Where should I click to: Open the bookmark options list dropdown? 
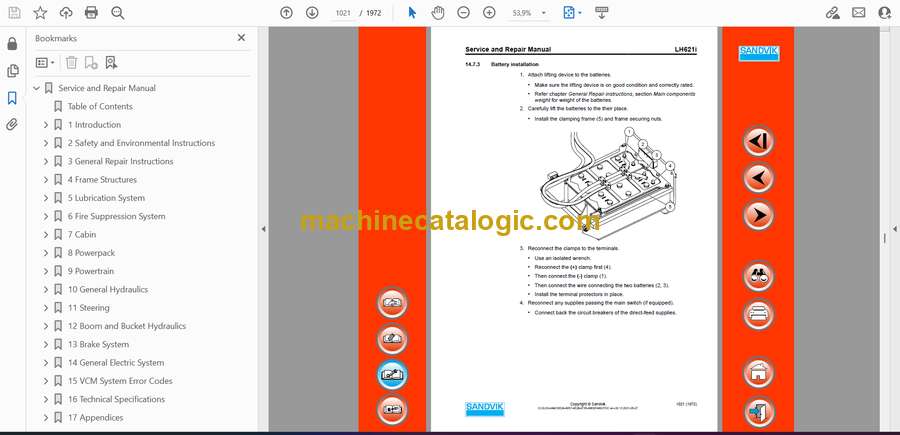pos(45,63)
